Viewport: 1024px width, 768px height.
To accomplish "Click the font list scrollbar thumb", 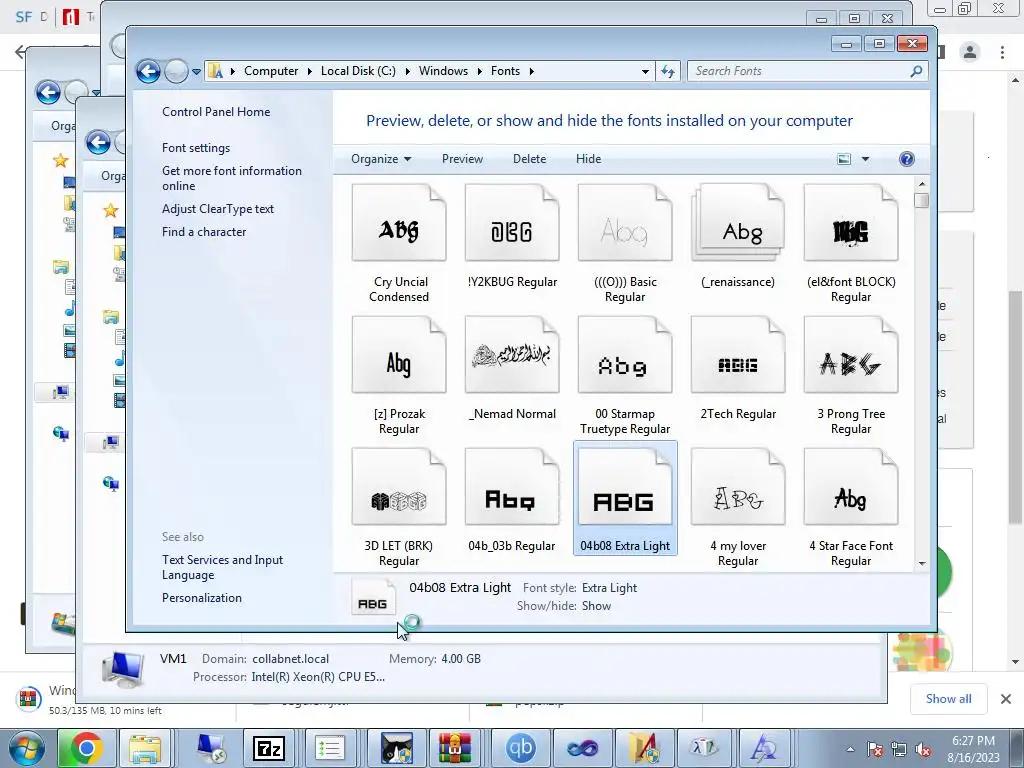I will [x=921, y=200].
